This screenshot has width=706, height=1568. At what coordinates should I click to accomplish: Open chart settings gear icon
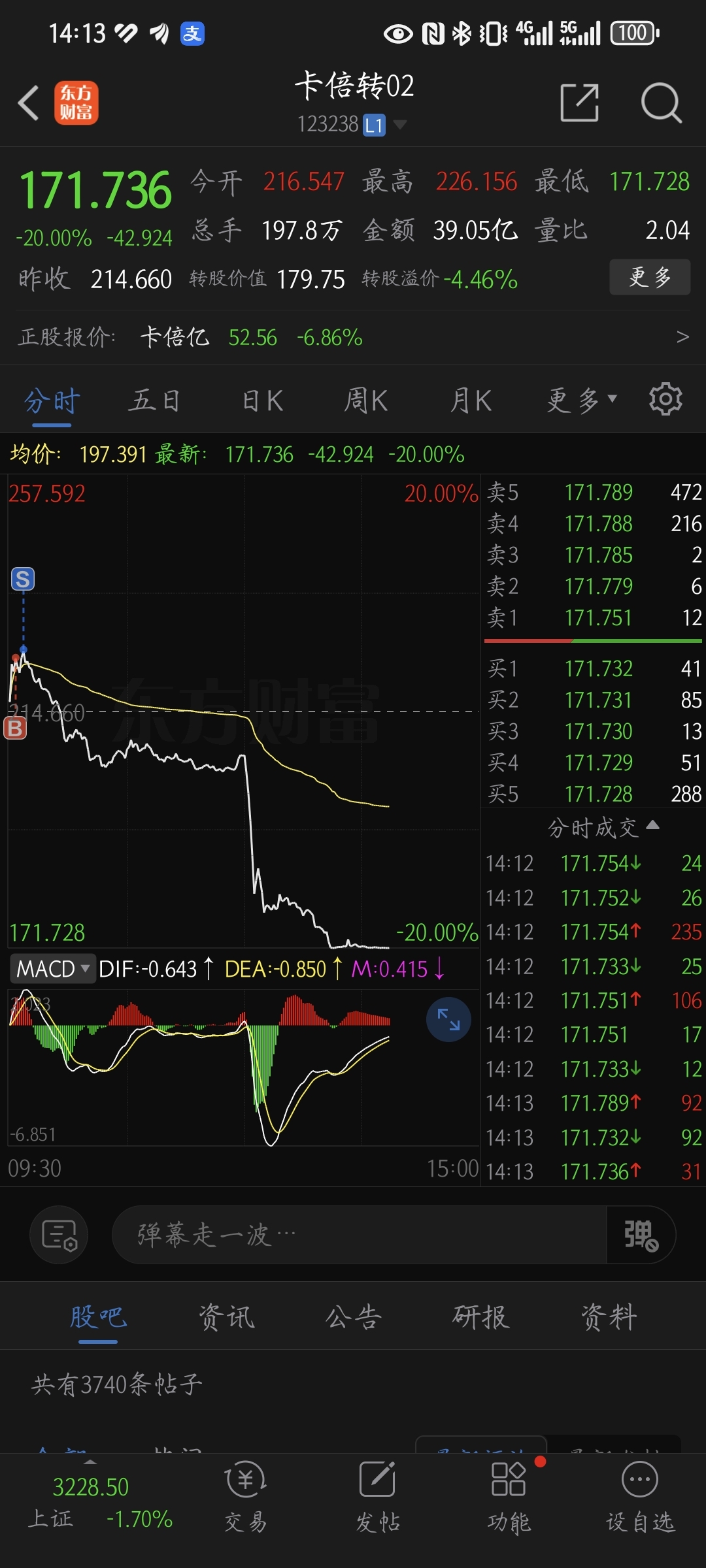pyautogui.click(x=665, y=399)
